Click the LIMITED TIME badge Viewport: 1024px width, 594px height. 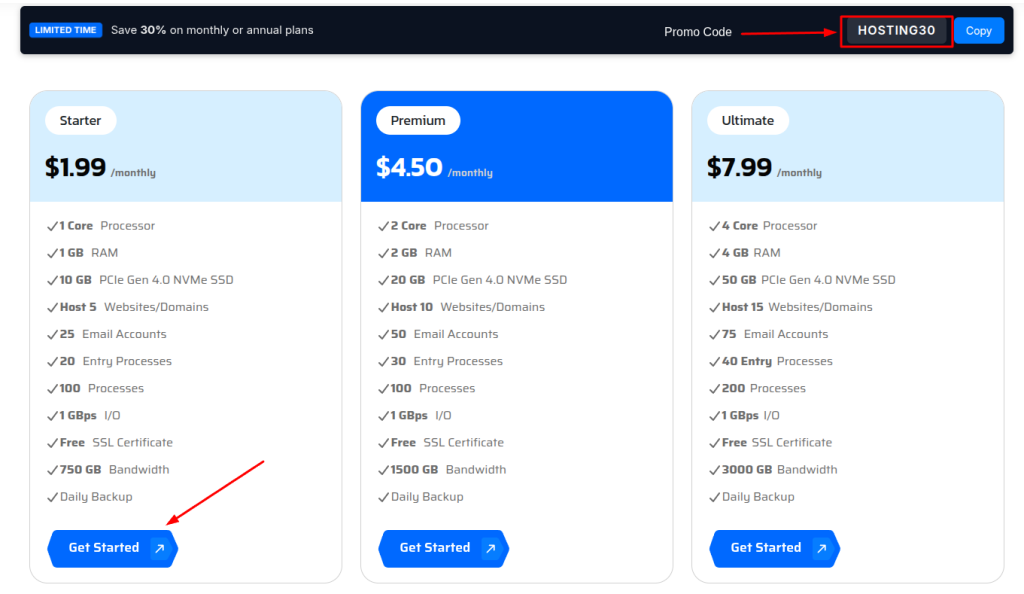(65, 30)
